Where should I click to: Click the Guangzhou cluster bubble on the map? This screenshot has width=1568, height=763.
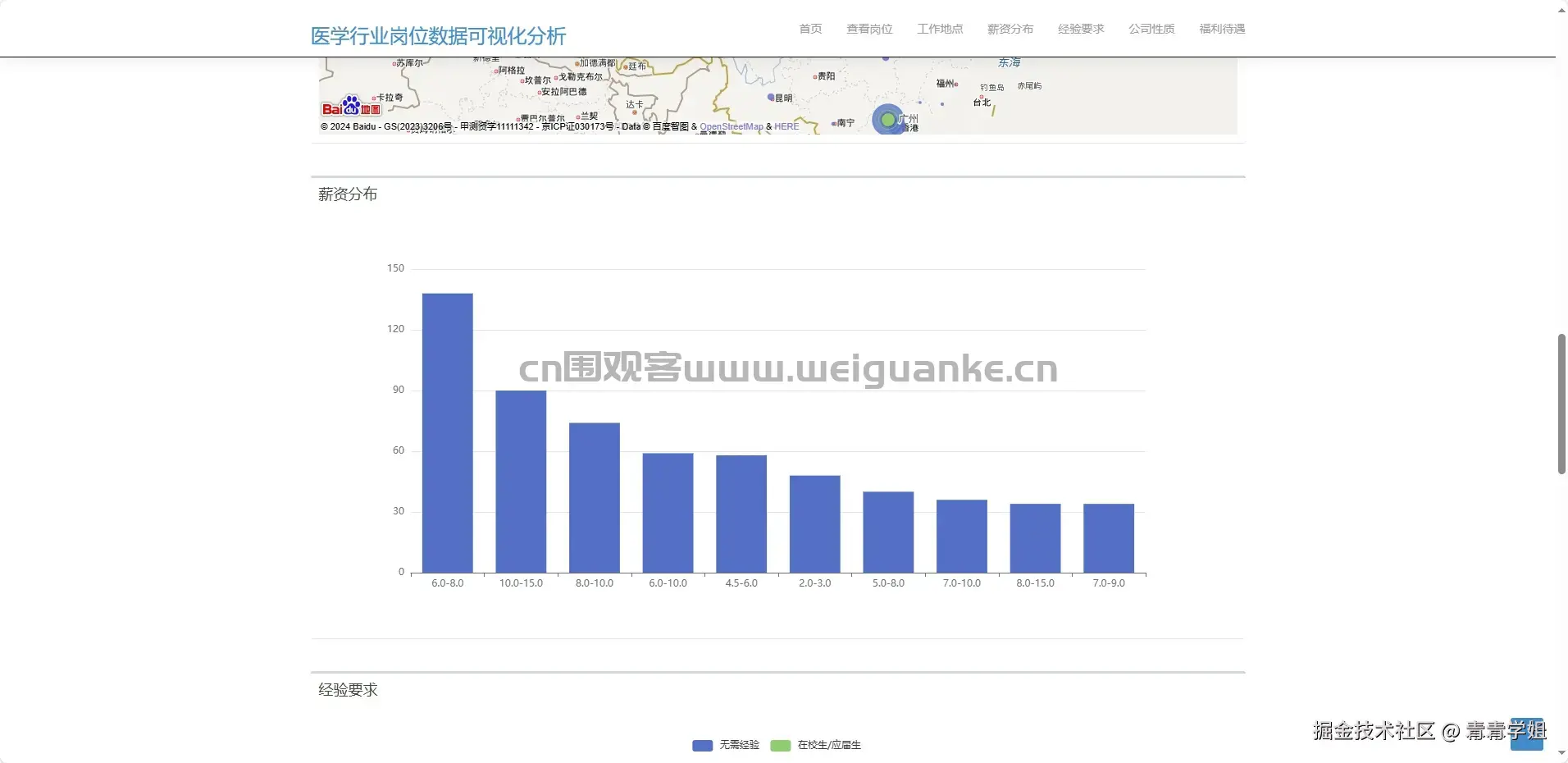[x=887, y=120]
